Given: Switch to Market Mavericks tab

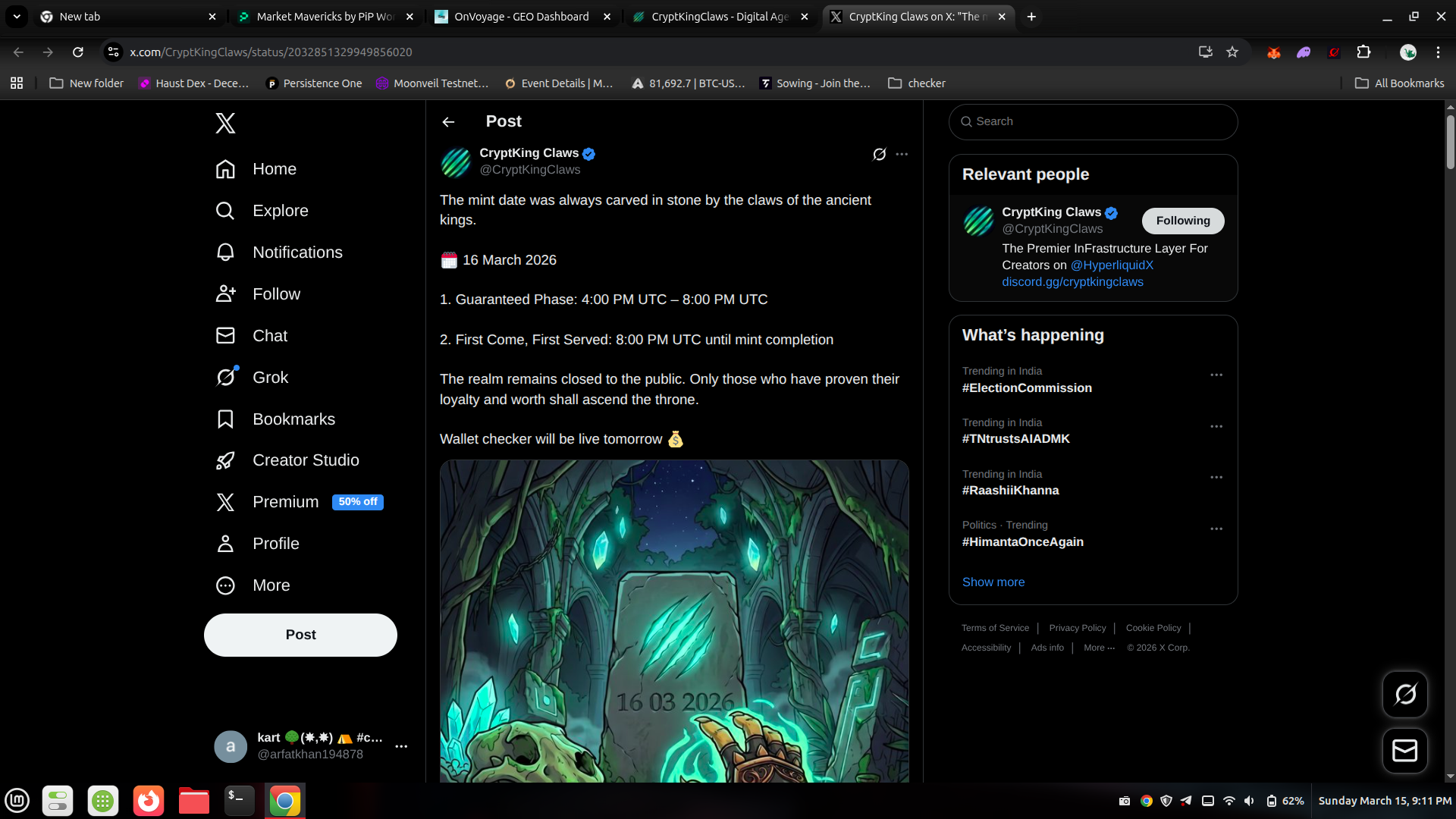Looking at the screenshot, I should (x=325, y=17).
